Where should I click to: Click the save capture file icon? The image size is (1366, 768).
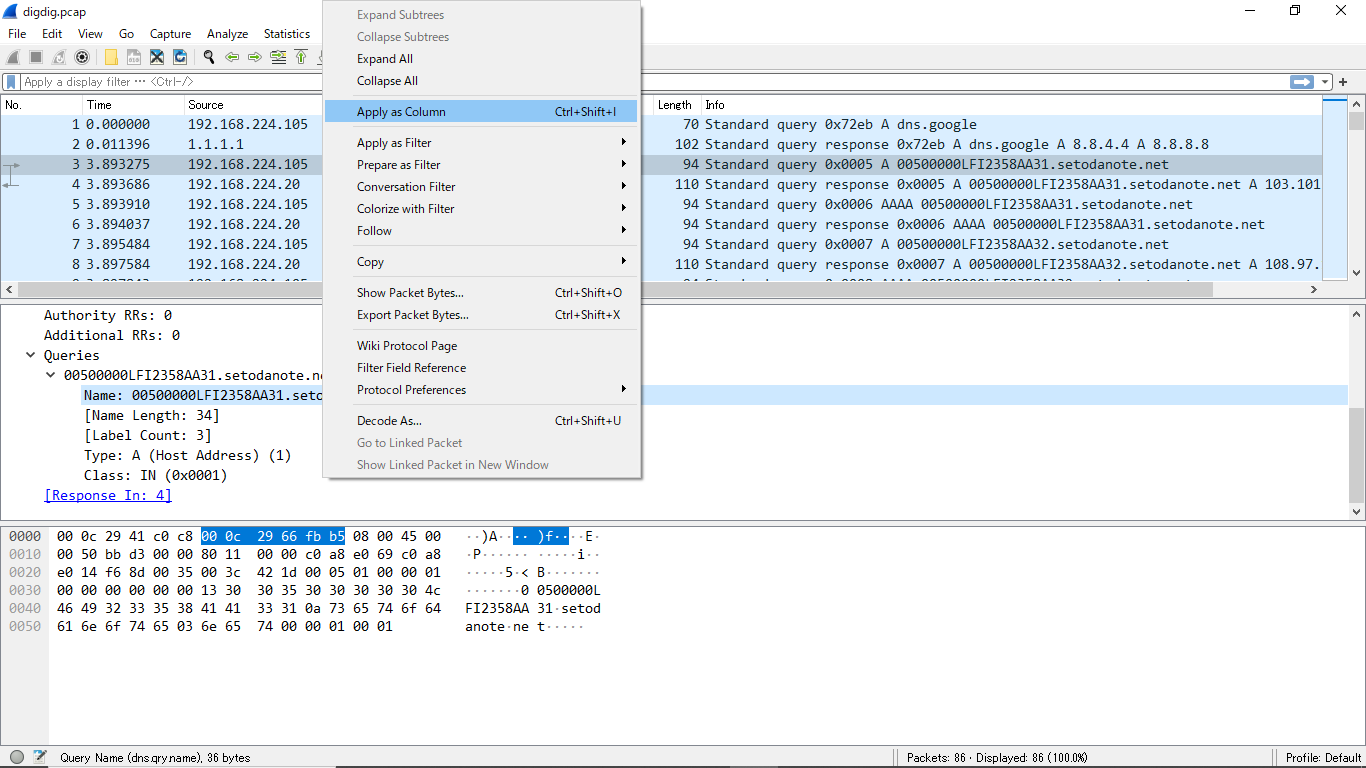(x=134, y=57)
